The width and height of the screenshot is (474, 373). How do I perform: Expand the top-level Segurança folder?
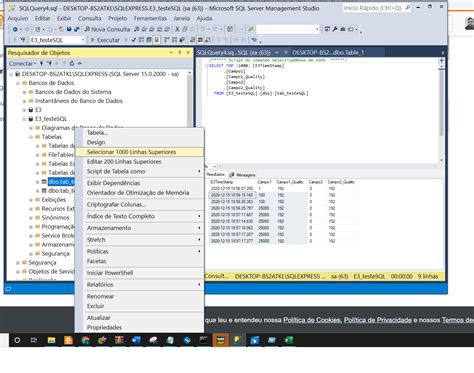pyautogui.click(x=18, y=263)
